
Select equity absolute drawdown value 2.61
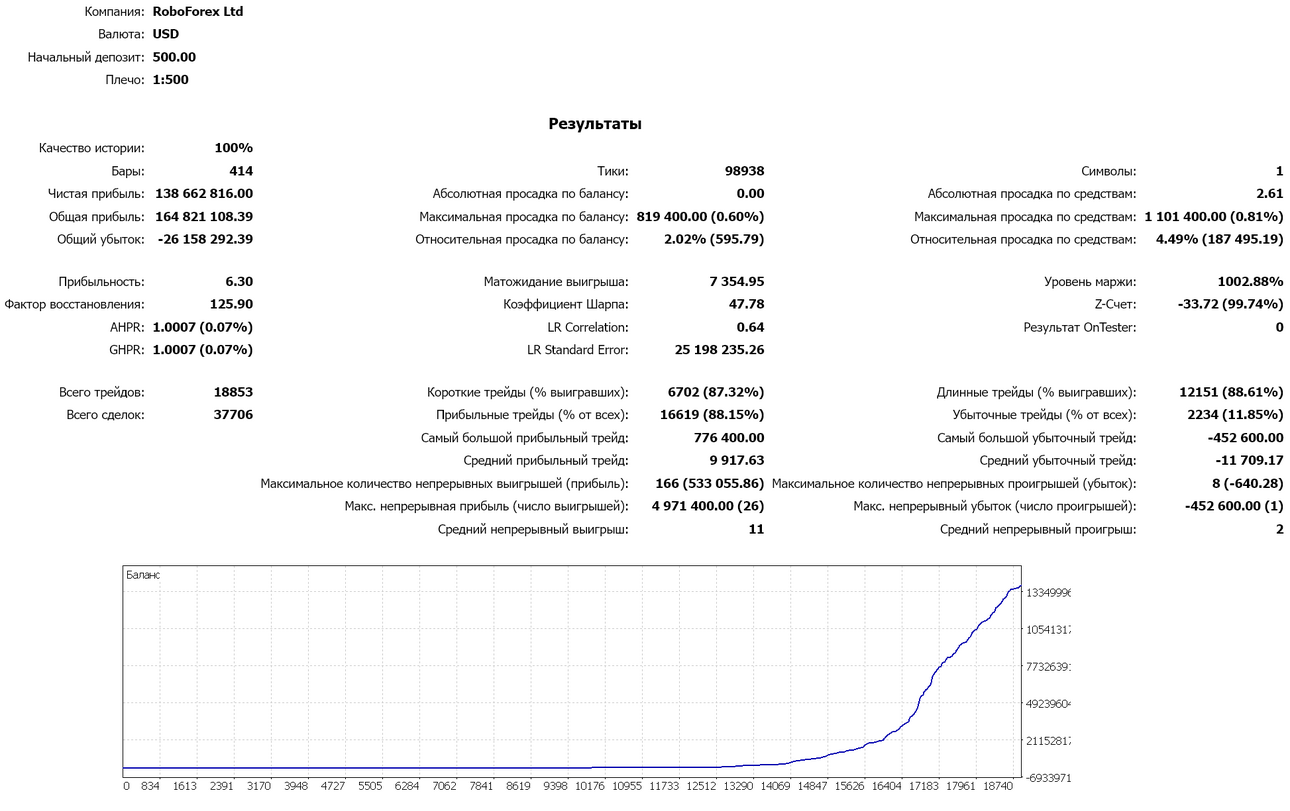1270,194
